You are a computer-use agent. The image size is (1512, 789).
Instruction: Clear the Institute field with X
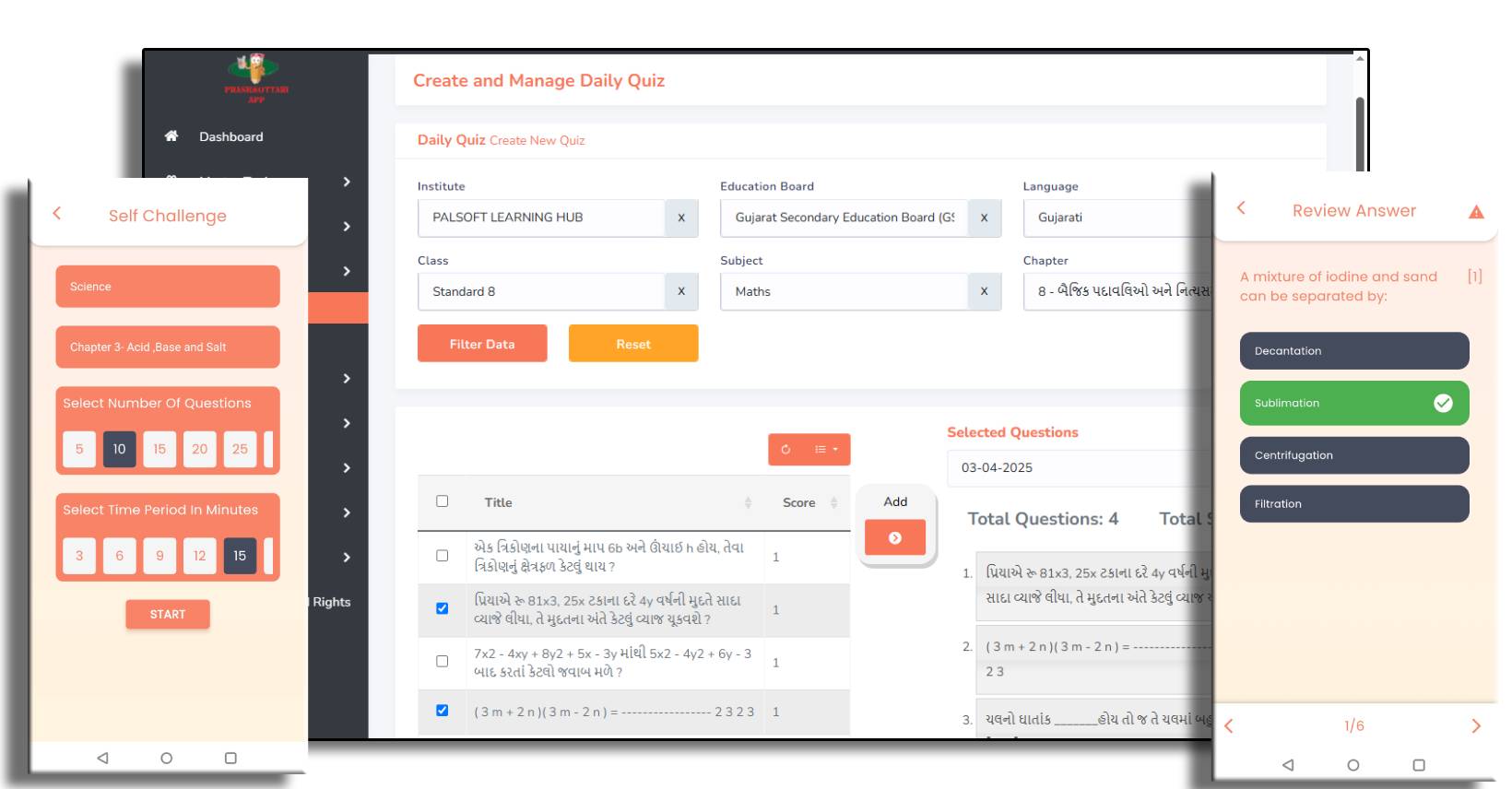681,218
